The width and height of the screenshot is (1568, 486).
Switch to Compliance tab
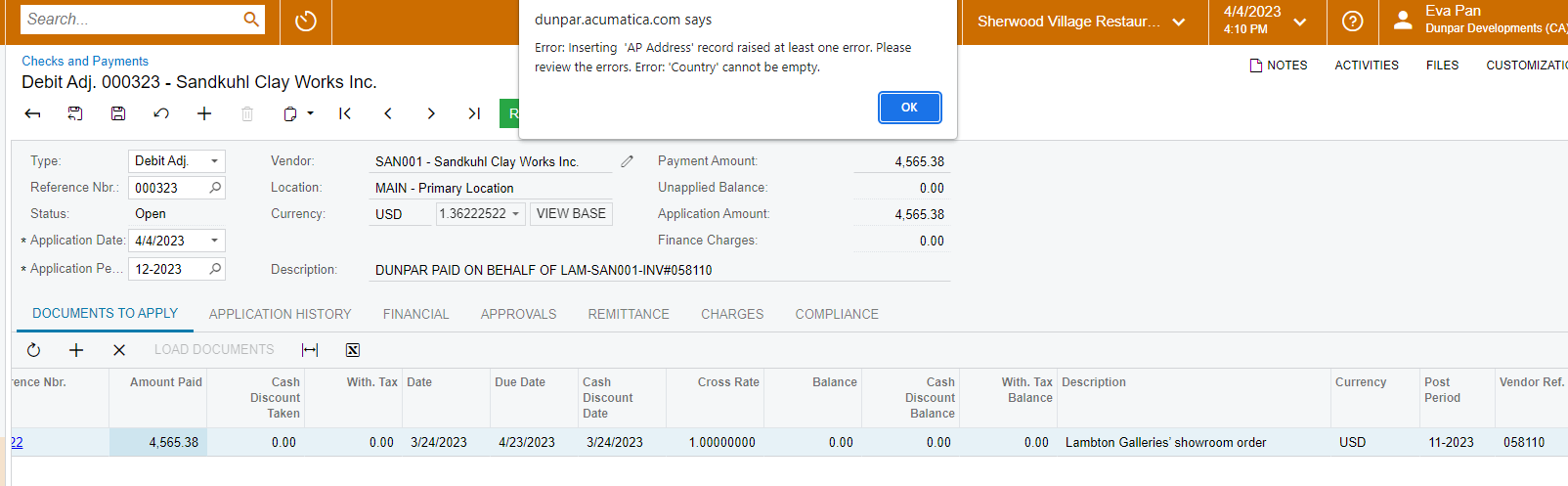click(x=837, y=314)
